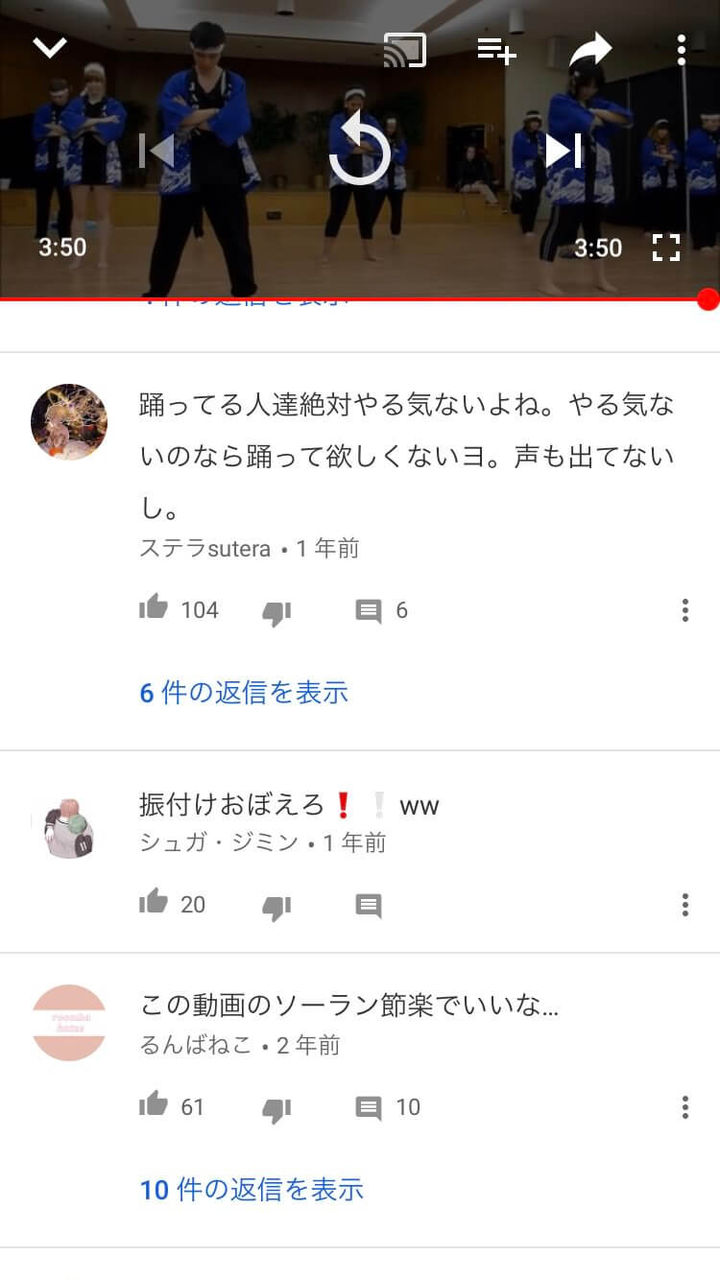Like the ステラsutera comment
The image size is (720, 1280).
[153, 608]
